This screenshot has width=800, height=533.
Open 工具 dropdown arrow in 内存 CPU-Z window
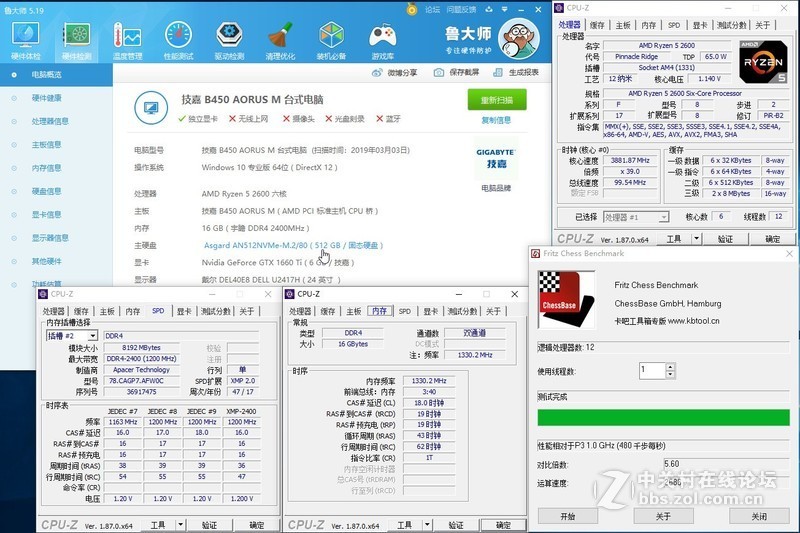[427, 525]
